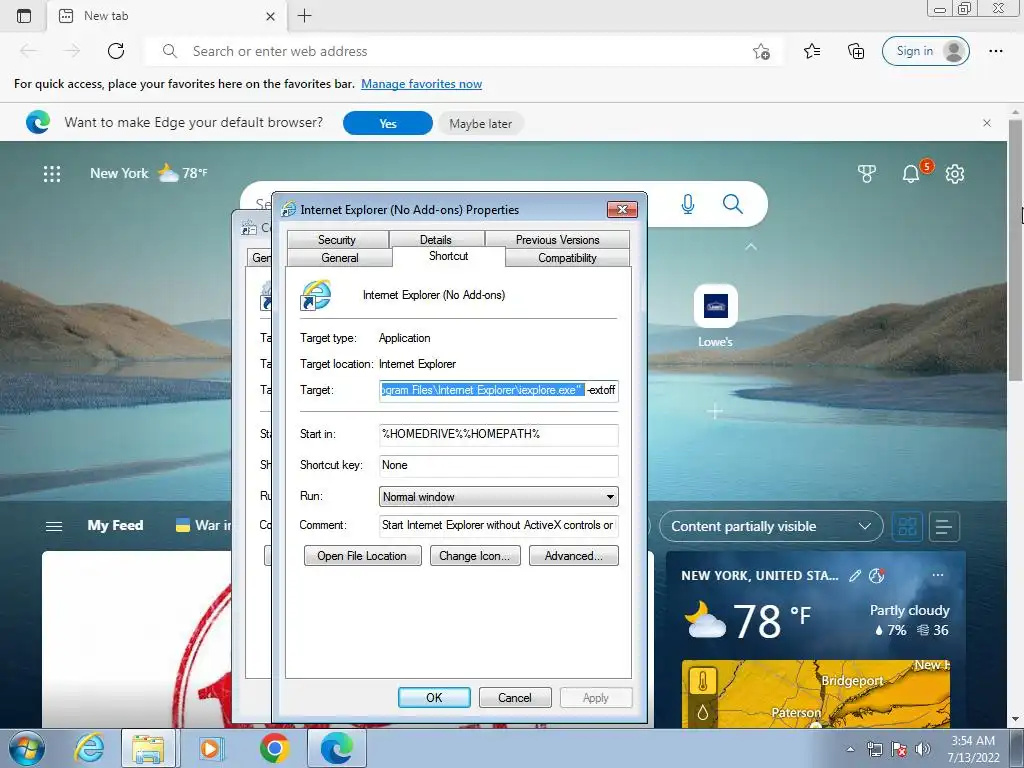The image size is (1024, 768).
Task: Expand Content partially visible dropdown
Action: [x=771, y=526]
